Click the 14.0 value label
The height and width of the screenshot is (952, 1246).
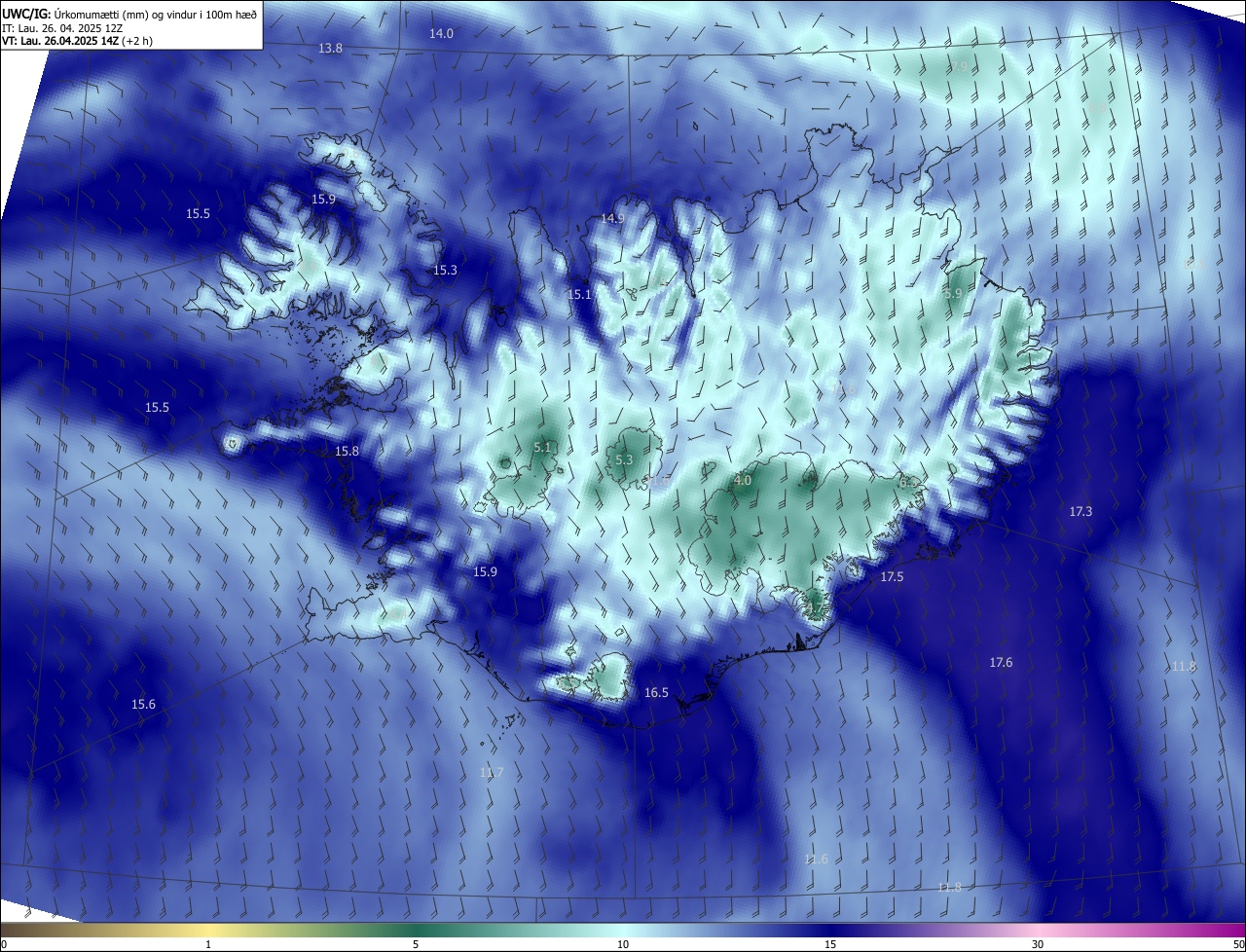[x=441, y=34]
